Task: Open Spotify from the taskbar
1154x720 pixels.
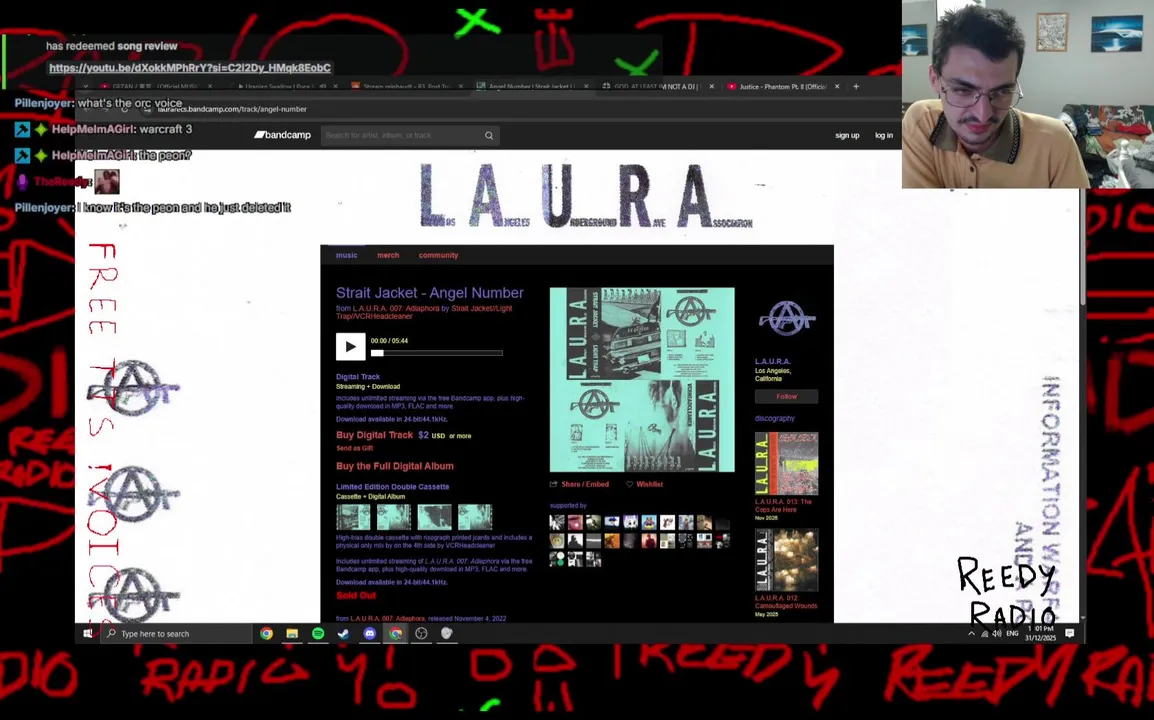Action: 318,634
